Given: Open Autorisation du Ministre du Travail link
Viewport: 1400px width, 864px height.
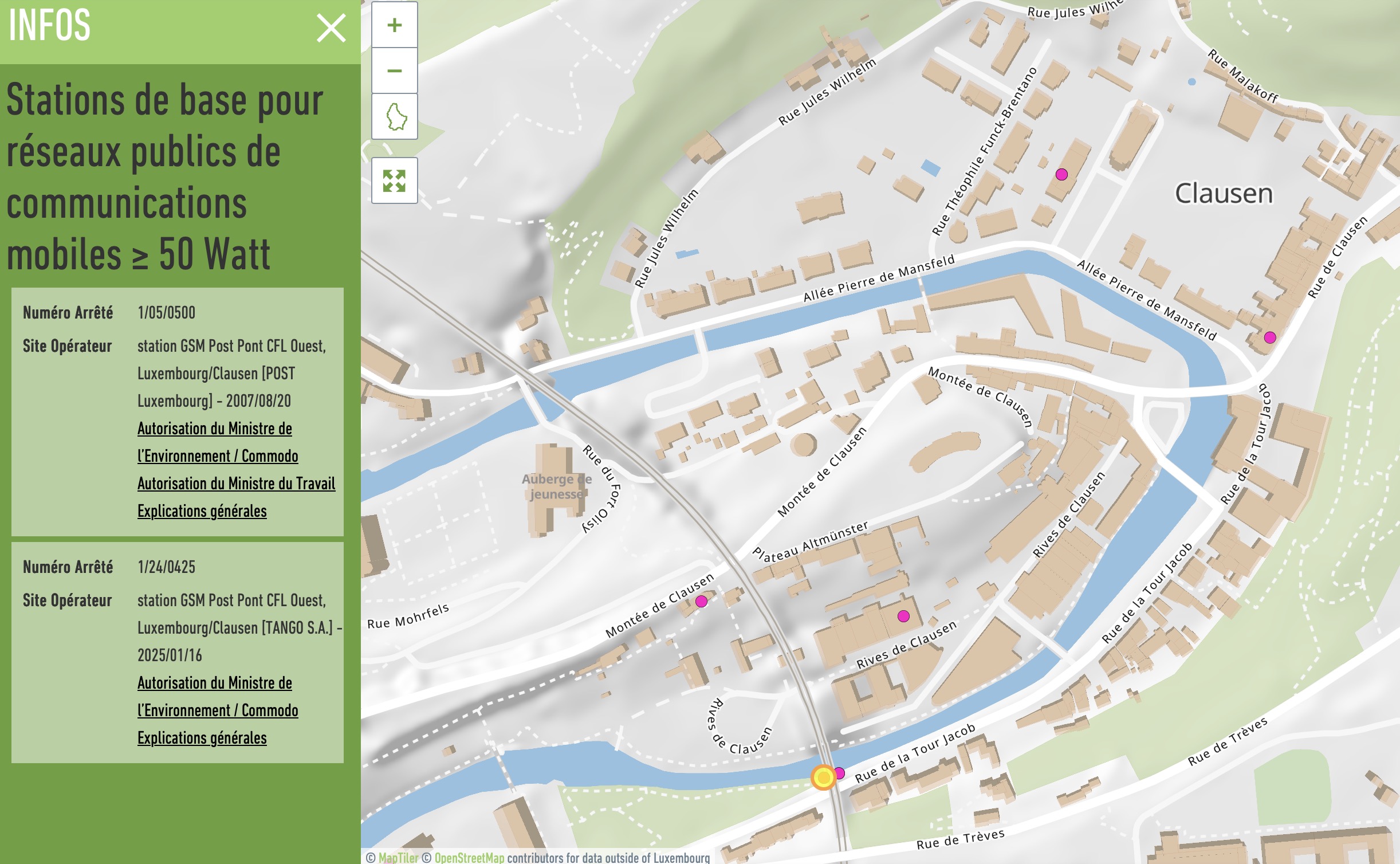Looking at the screenshot, I should pos(236,484).
